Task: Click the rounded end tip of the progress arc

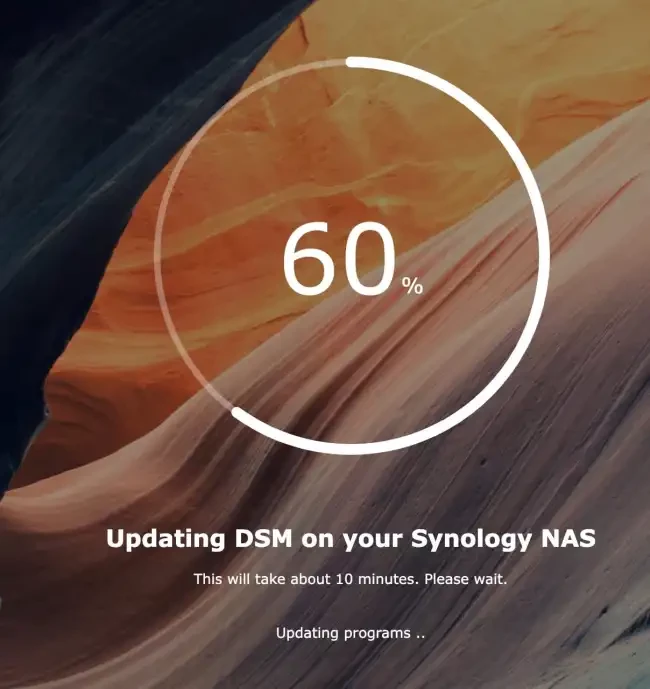Action: pos(237,412)
